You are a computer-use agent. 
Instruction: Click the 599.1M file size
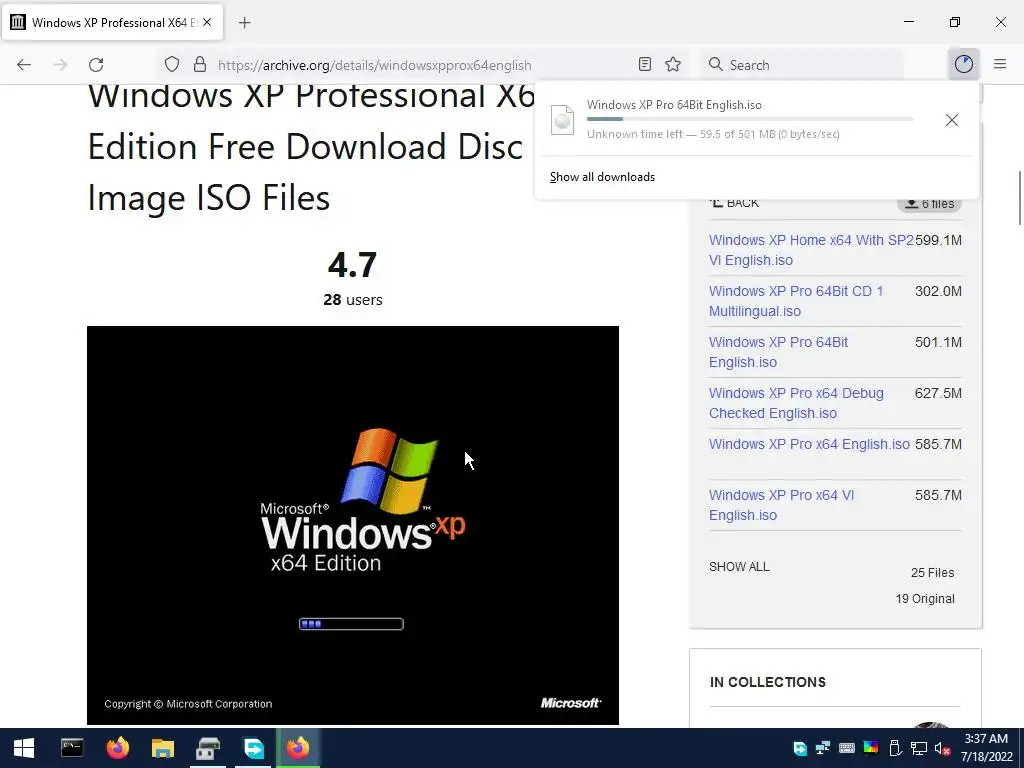click(938, 240)
